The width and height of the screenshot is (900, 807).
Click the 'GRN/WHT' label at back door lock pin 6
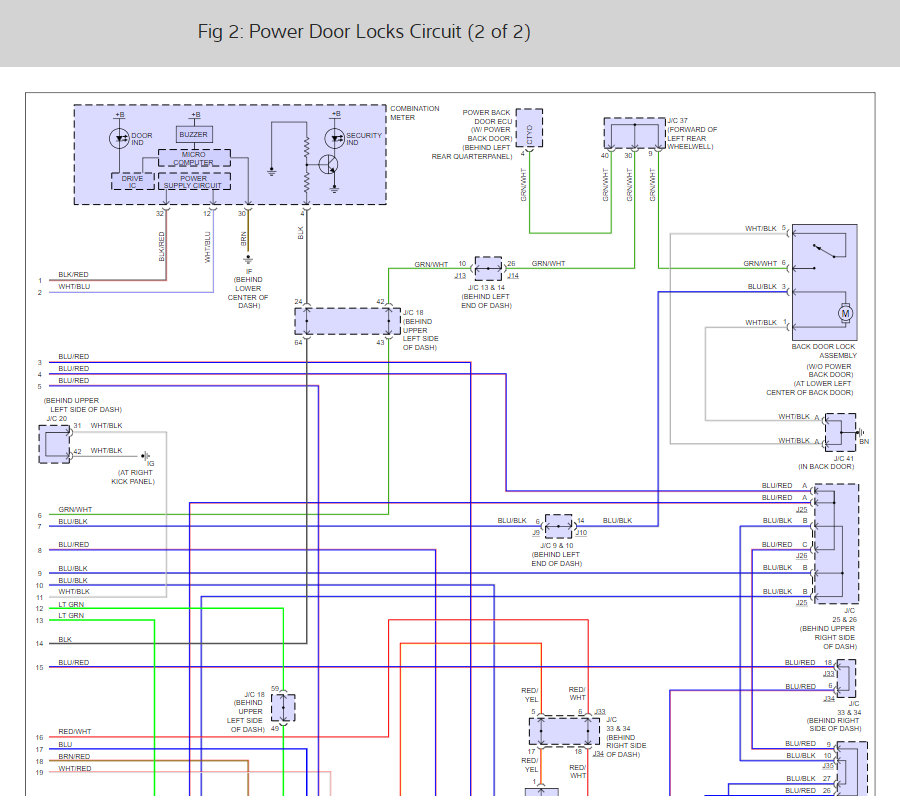tap(760, 263)
